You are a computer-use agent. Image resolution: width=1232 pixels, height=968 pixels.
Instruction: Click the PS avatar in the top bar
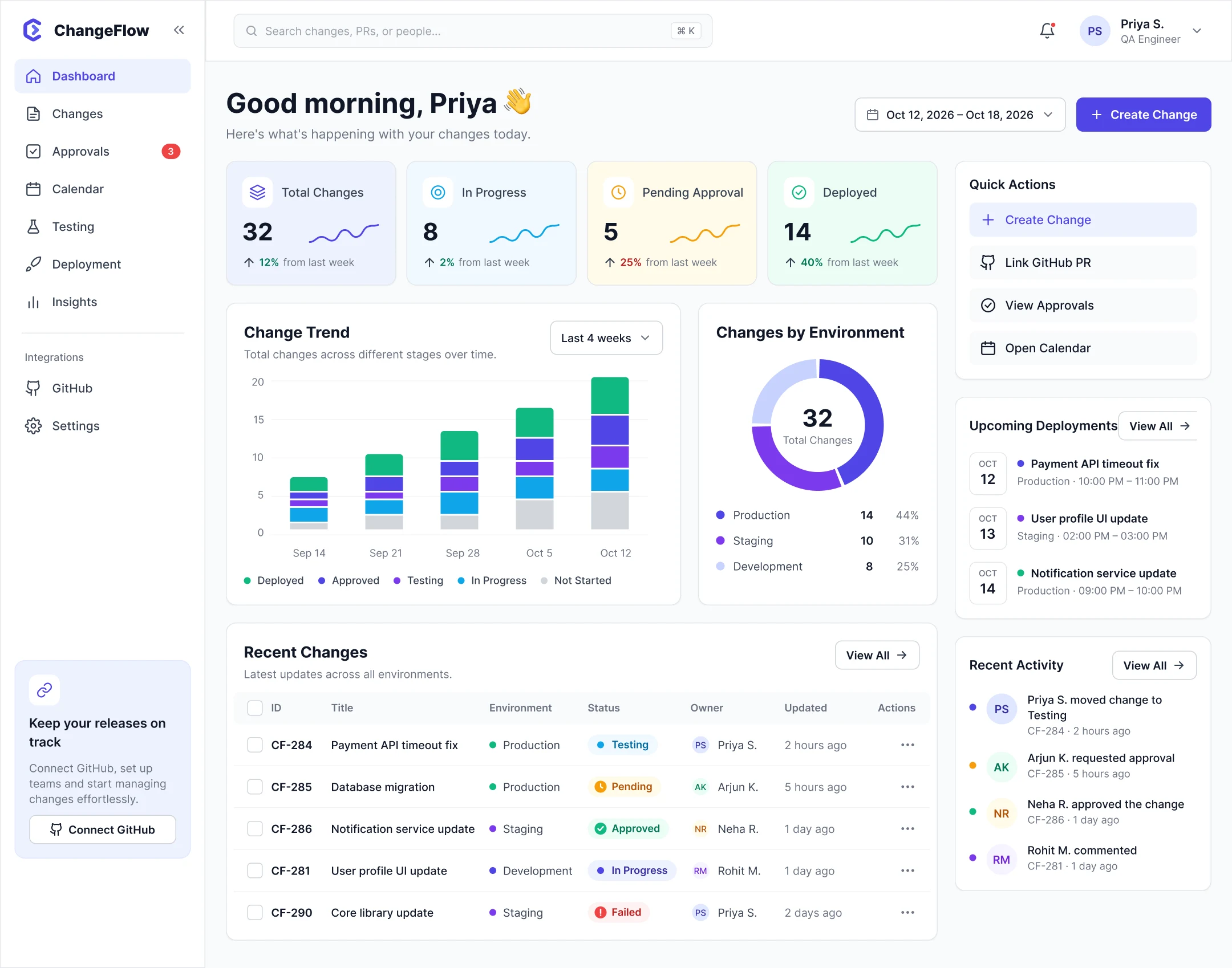click(x=1095, y=31)
